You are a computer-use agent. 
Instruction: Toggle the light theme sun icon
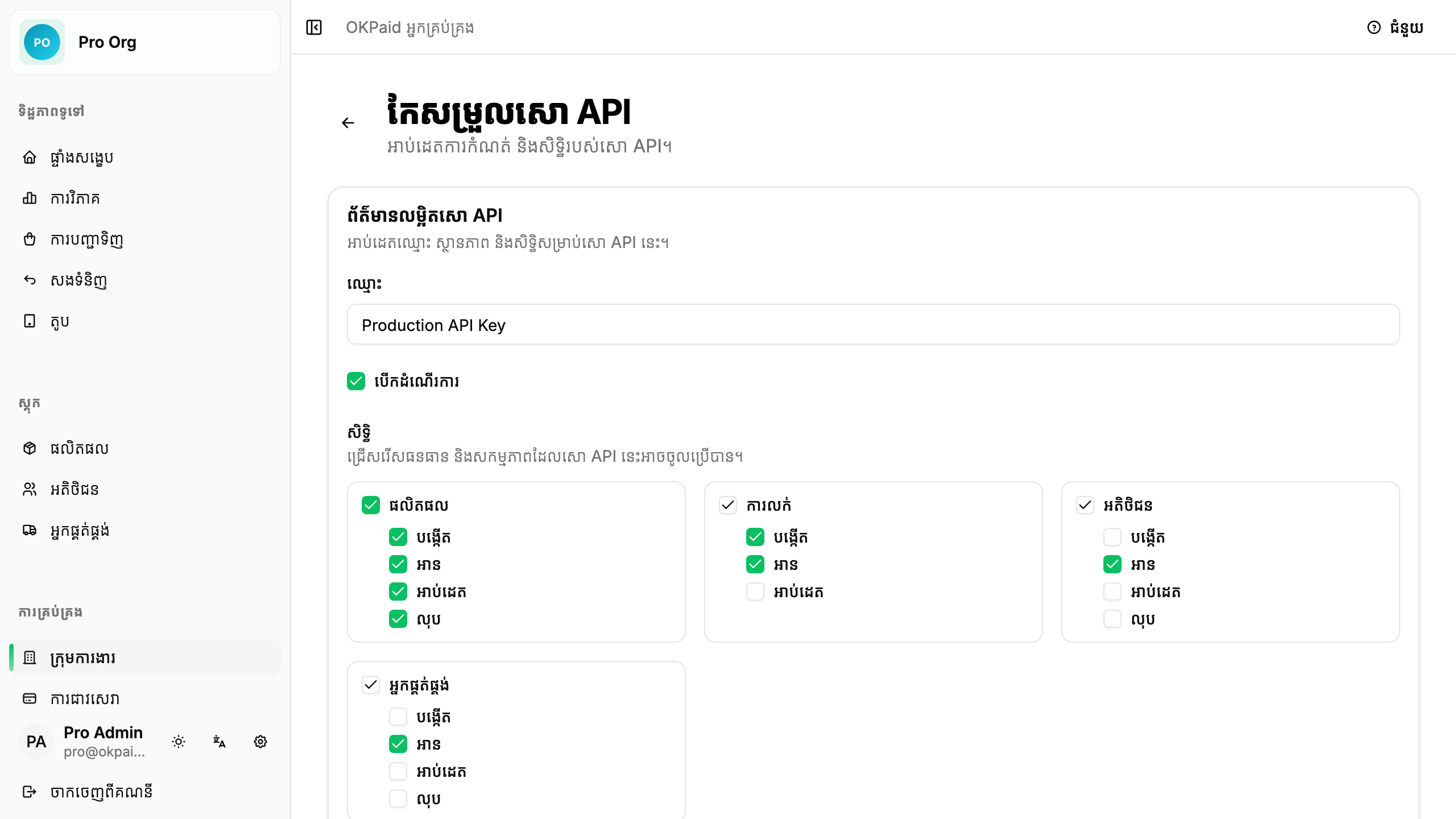[179, 742]
